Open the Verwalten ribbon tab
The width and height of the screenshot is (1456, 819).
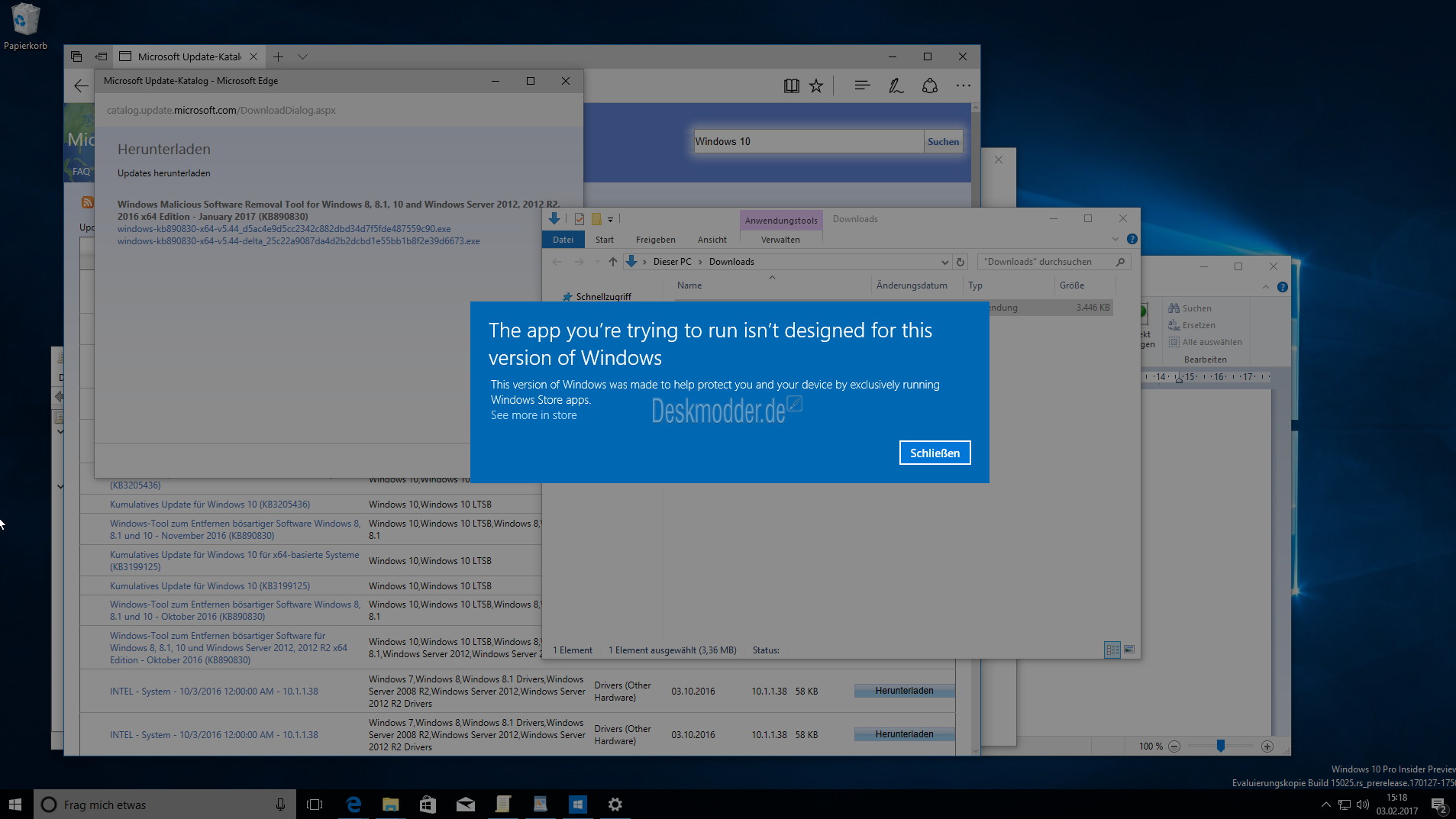coord(780,240)
